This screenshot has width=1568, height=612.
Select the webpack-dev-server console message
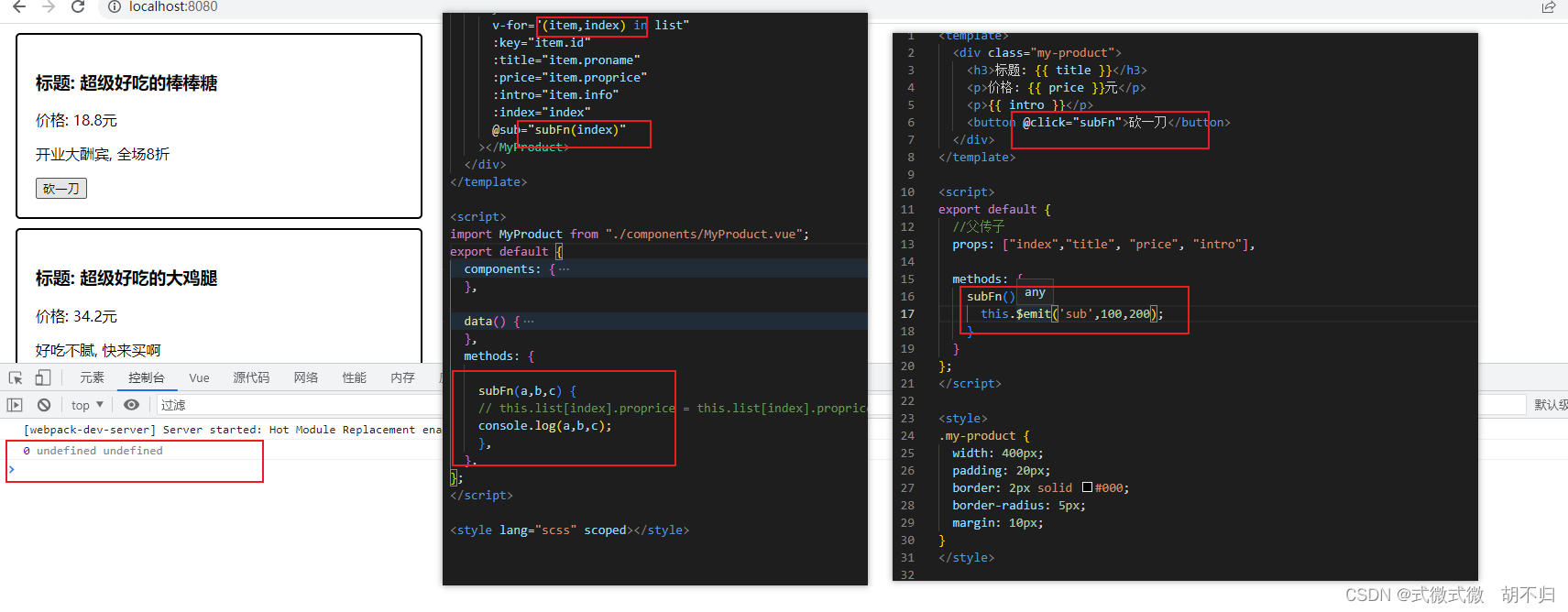pos(233,430)
